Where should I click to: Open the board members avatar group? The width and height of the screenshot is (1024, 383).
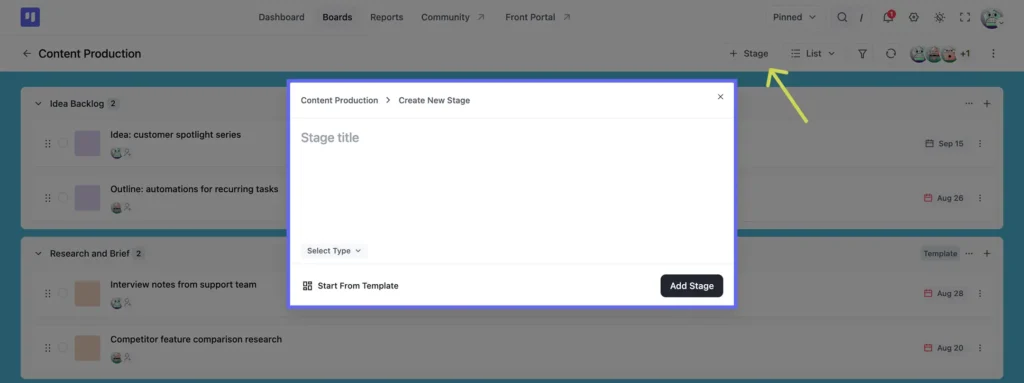(x=940, y=54)
